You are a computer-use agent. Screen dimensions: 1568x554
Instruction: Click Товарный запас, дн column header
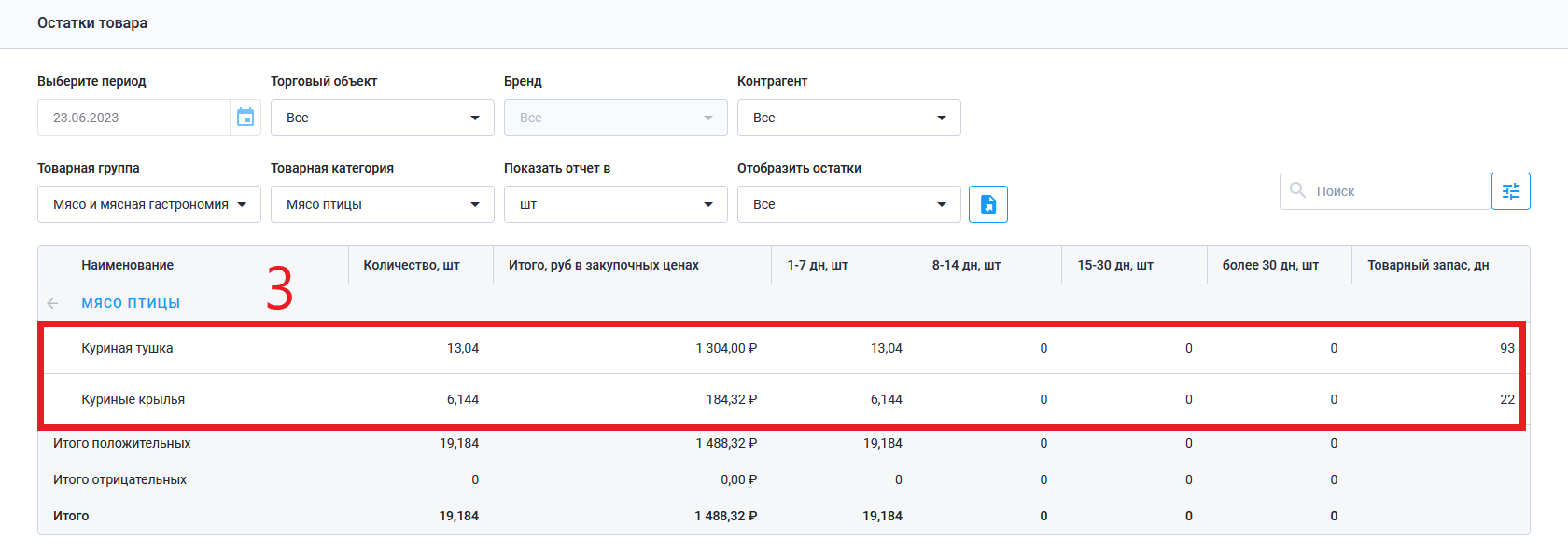tap(1428, 265)
